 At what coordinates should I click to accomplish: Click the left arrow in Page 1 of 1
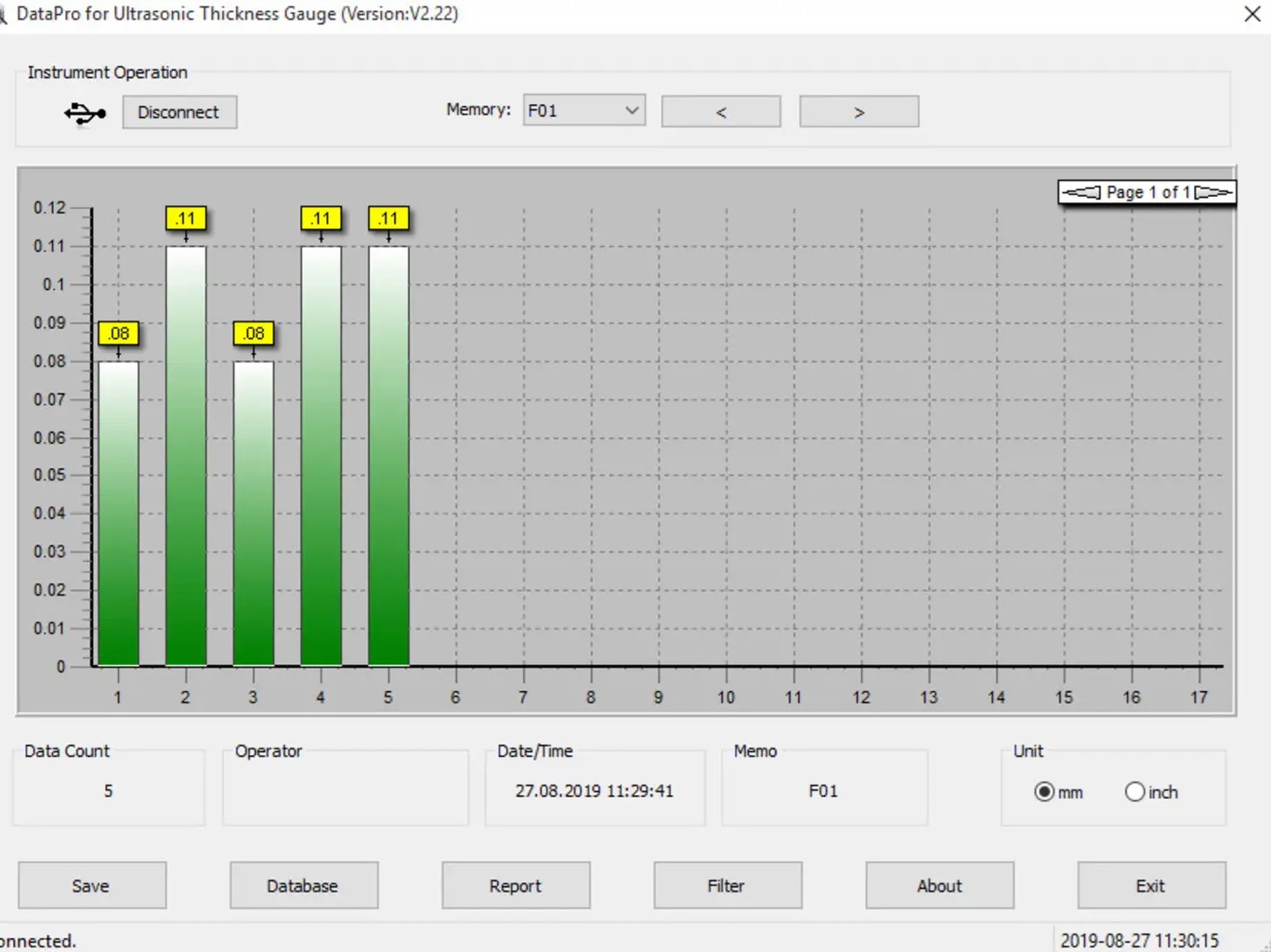tap(1081, 192)
